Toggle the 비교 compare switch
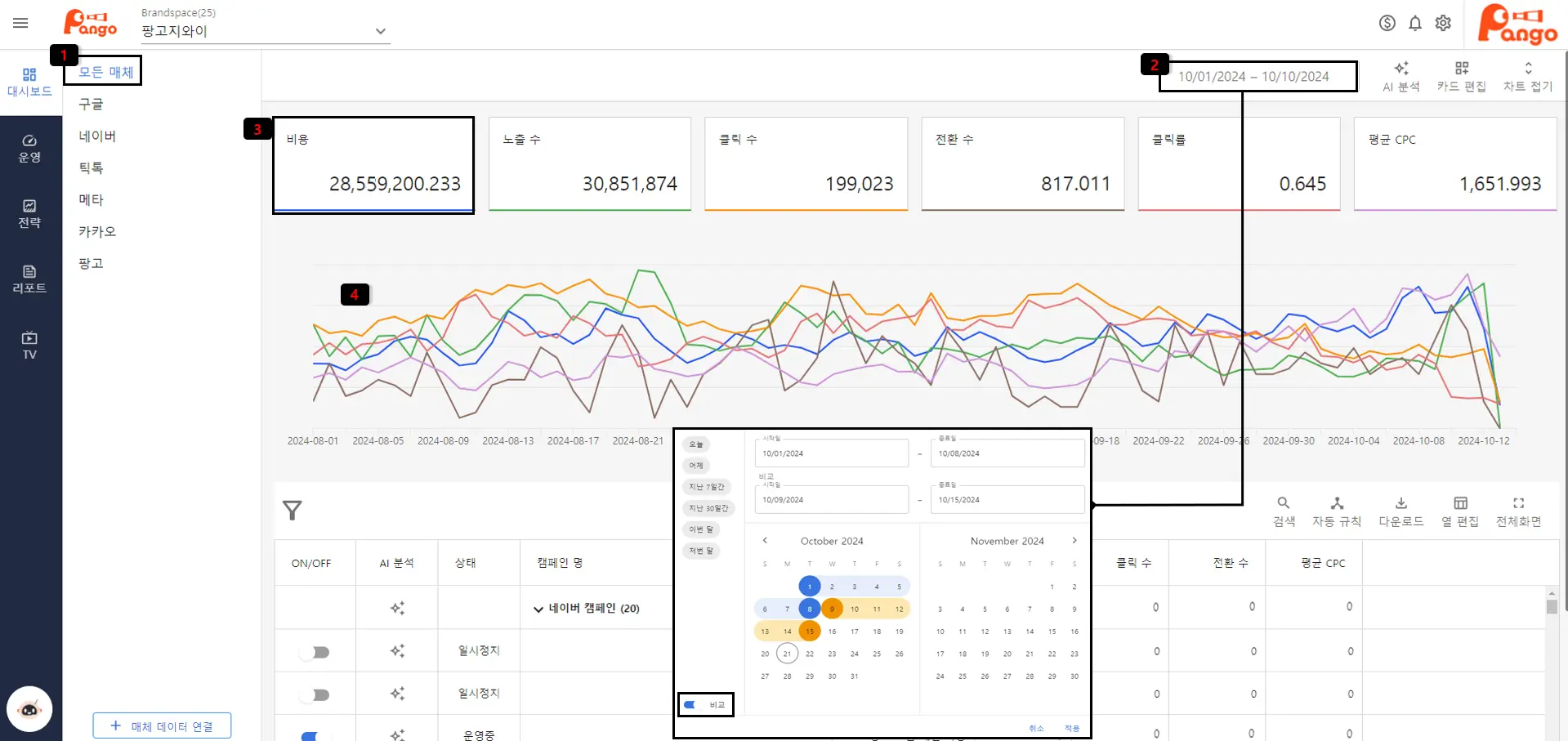 691,704
